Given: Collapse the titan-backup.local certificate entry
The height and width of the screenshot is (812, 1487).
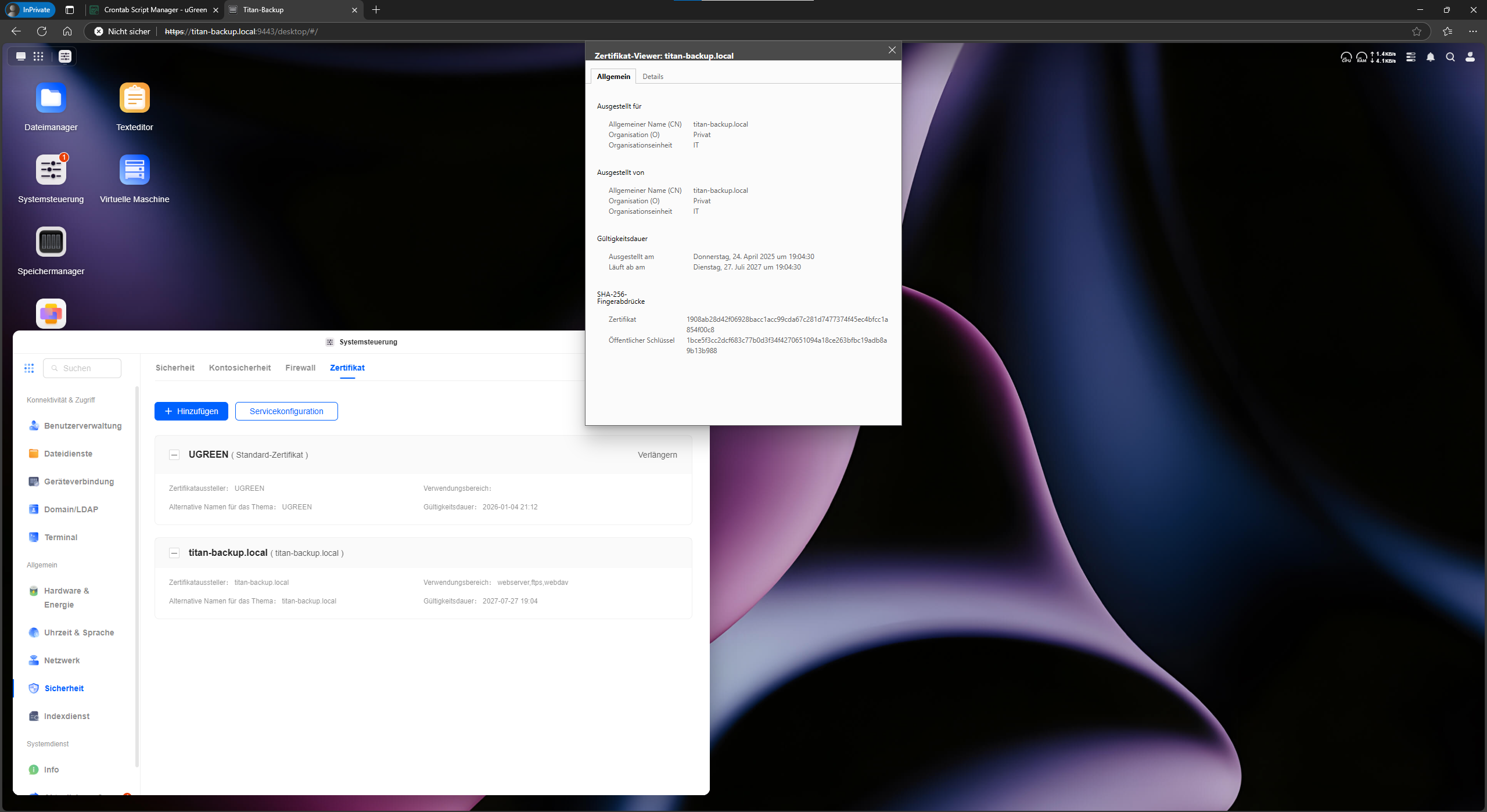Looking at the screenshot, I should click(174, 553).
